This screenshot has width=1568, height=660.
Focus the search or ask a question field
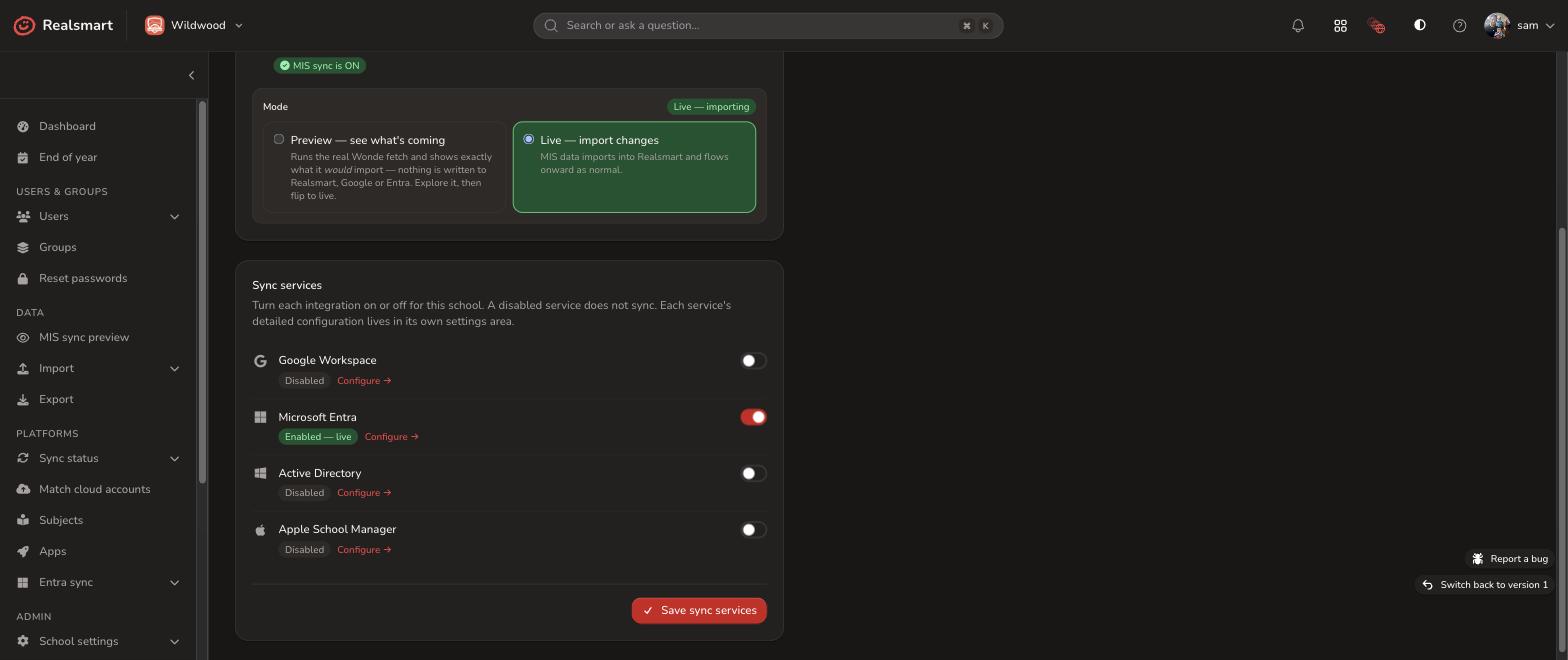(768, 26)
